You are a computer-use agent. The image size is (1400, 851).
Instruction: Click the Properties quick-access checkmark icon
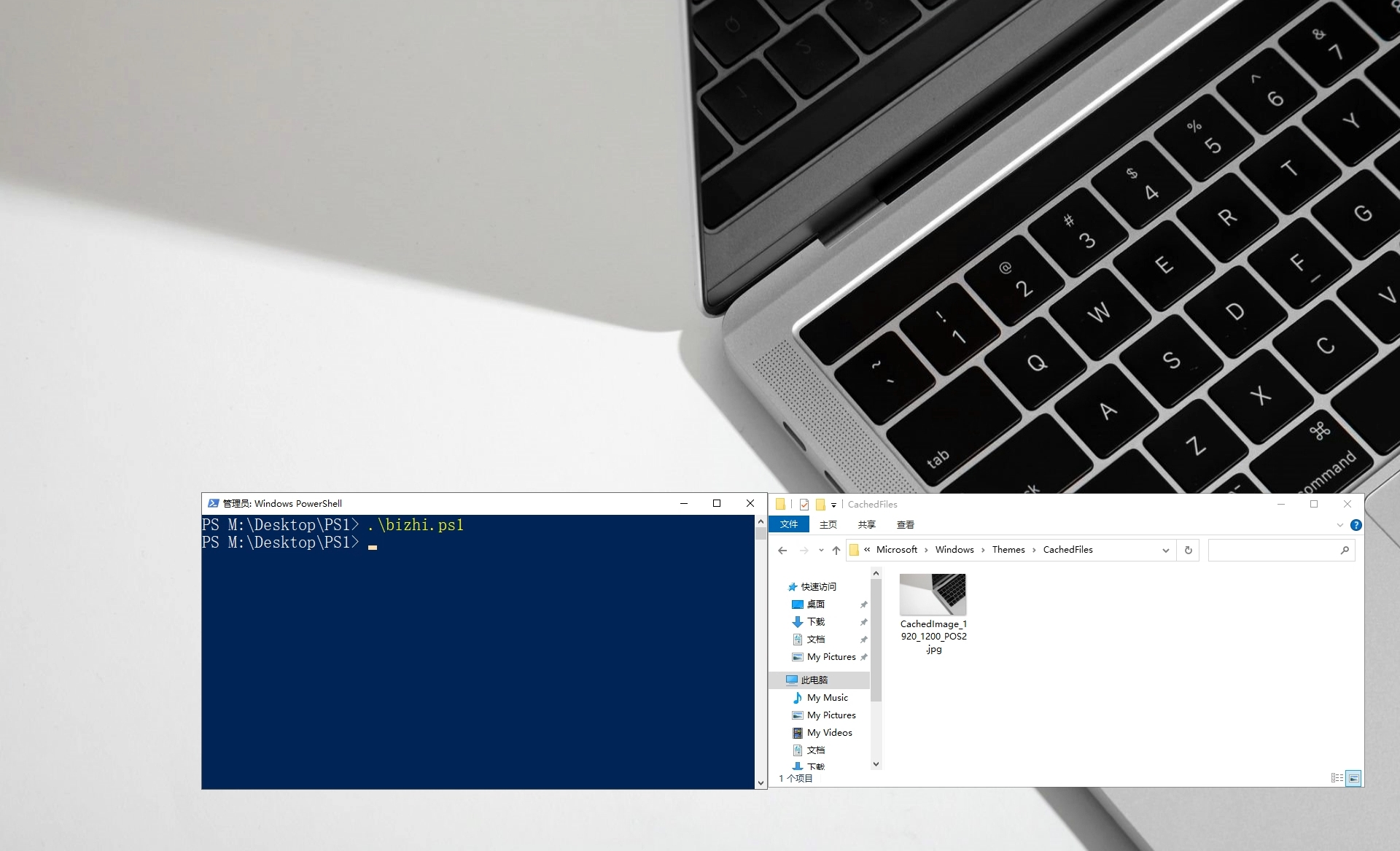point(804,505)
